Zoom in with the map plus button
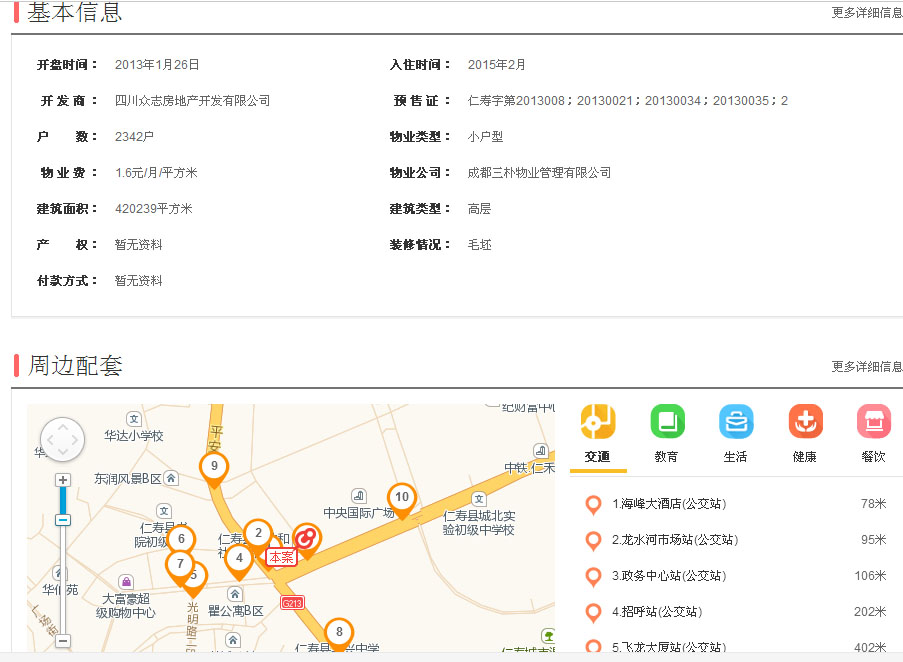Screen dimensions: 903x662 point(63,480)
